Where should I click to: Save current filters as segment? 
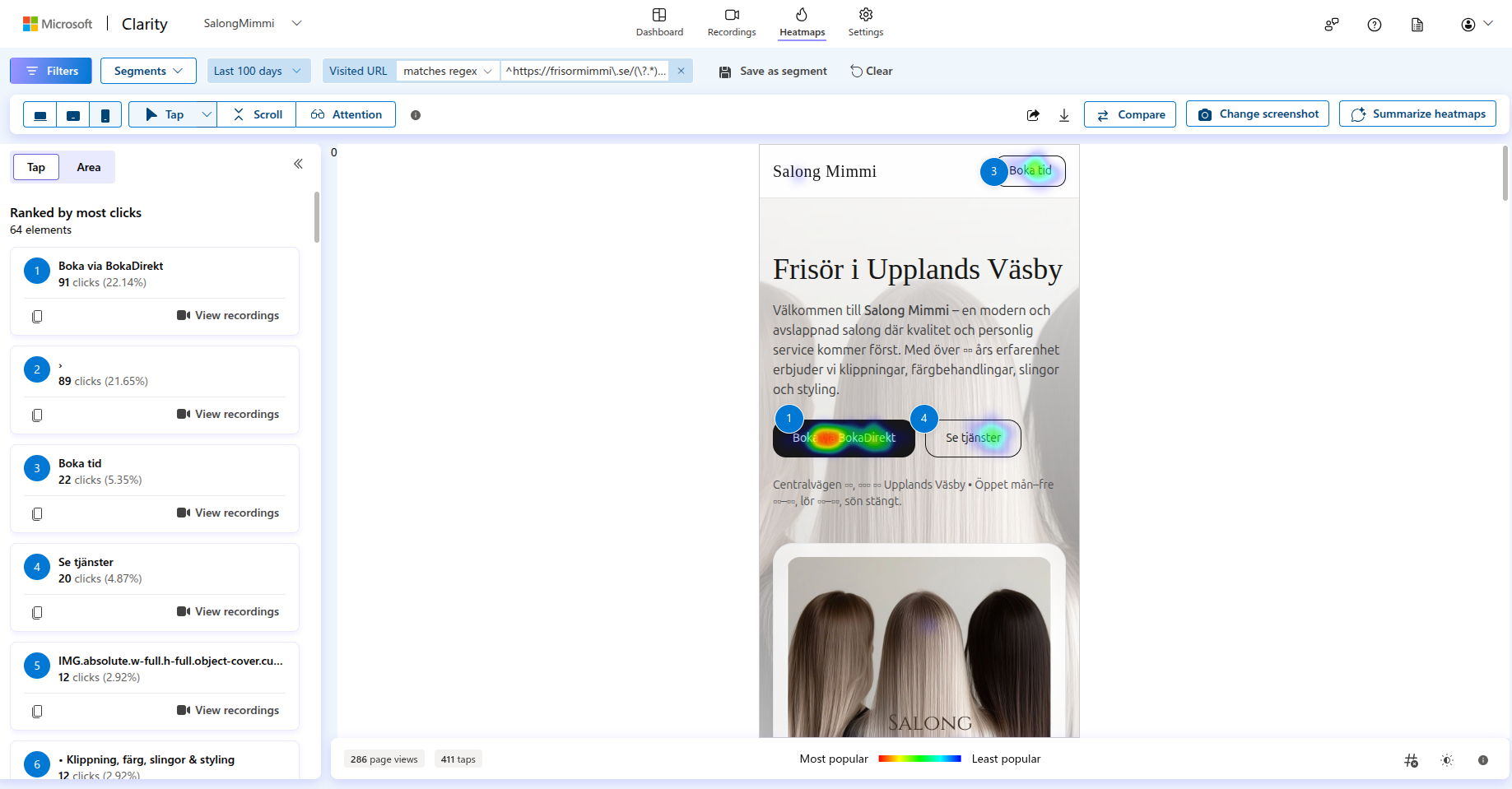coord(773,72)
